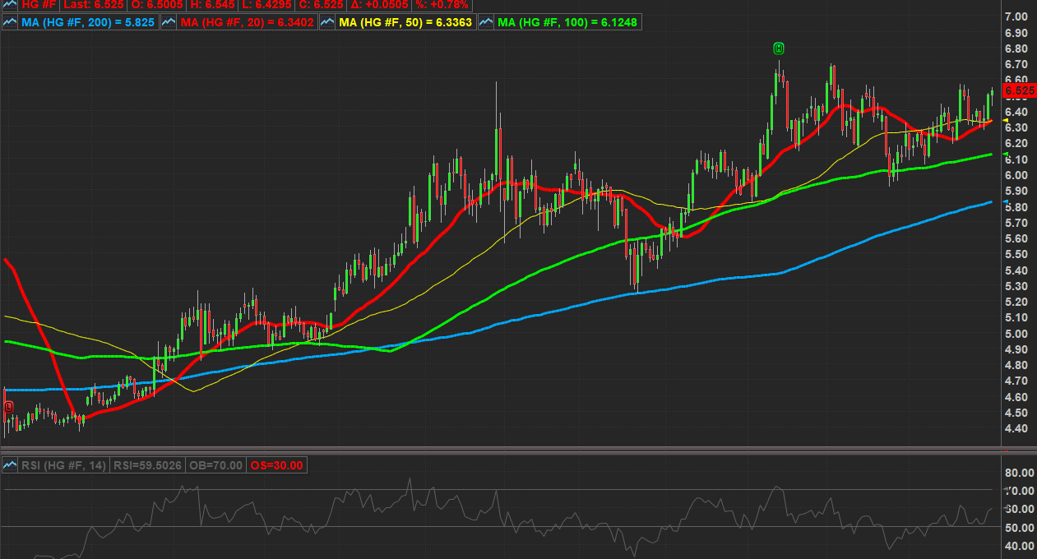1037x559 pixels.
Task: Click the 7.00 price axis label
Action: [x=1016, y=17]
